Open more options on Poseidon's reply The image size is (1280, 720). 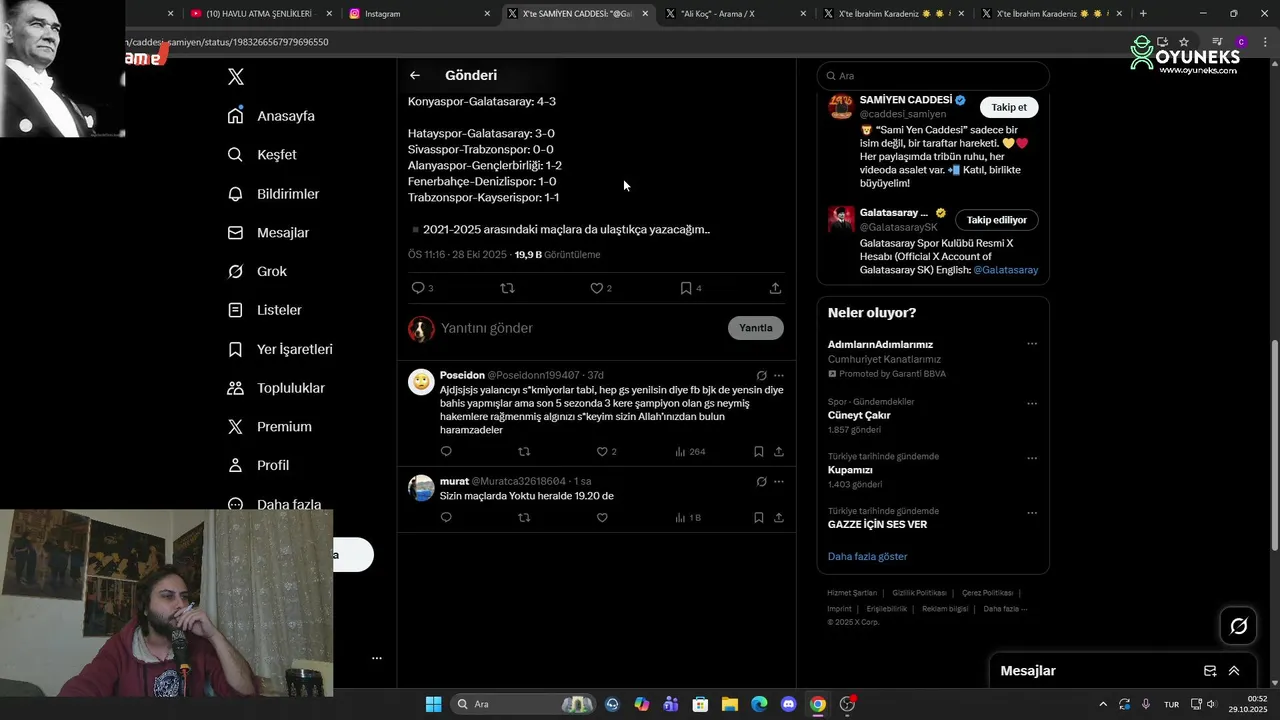(779, 376)
